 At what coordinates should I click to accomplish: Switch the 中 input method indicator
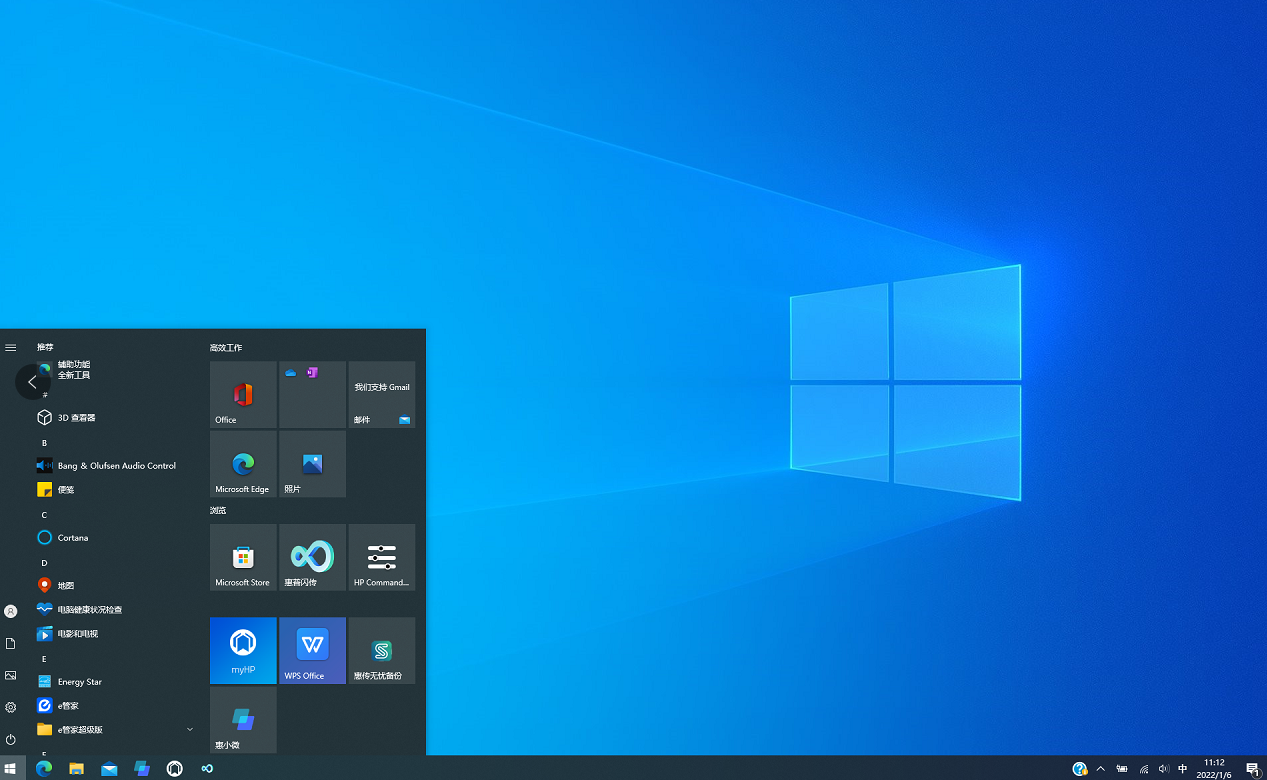1183,769
